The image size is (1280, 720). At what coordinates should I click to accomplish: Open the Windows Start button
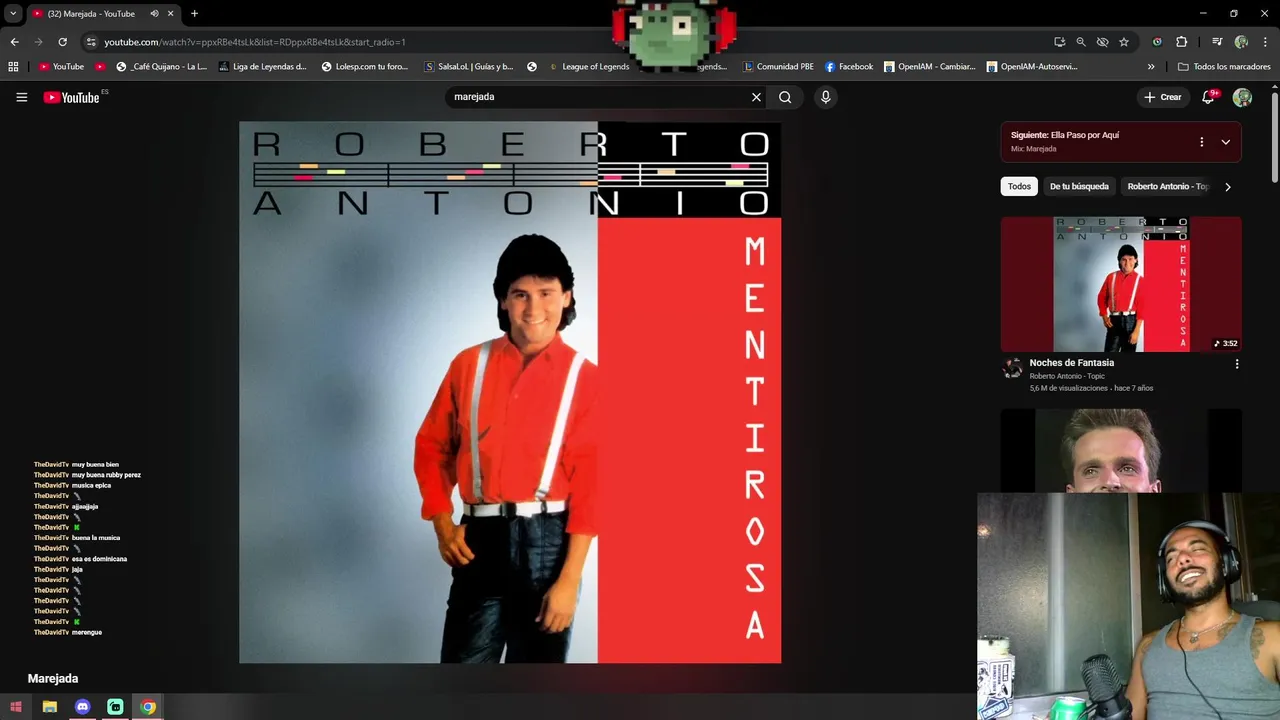(x=15, y=707)
